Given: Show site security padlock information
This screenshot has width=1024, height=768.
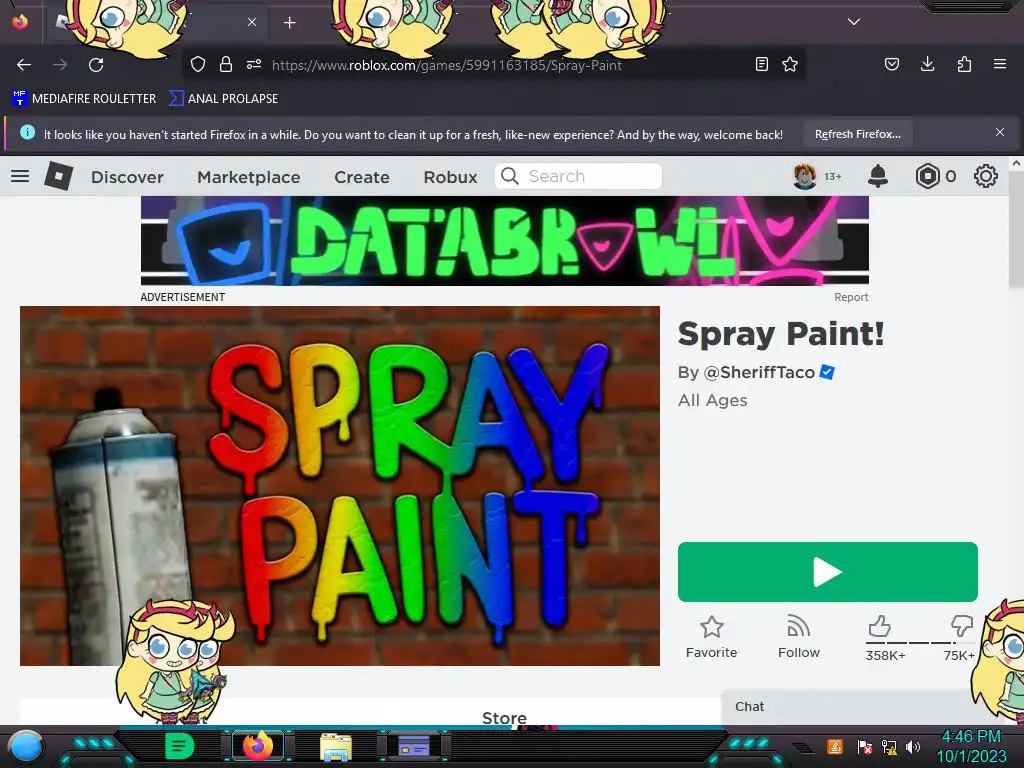Looking at the screenshot, I should 226,64.
